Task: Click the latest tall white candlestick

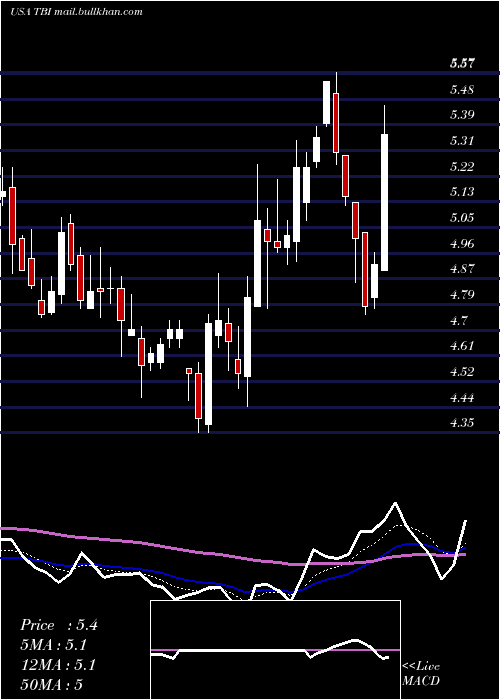Action: pos(384,202)
